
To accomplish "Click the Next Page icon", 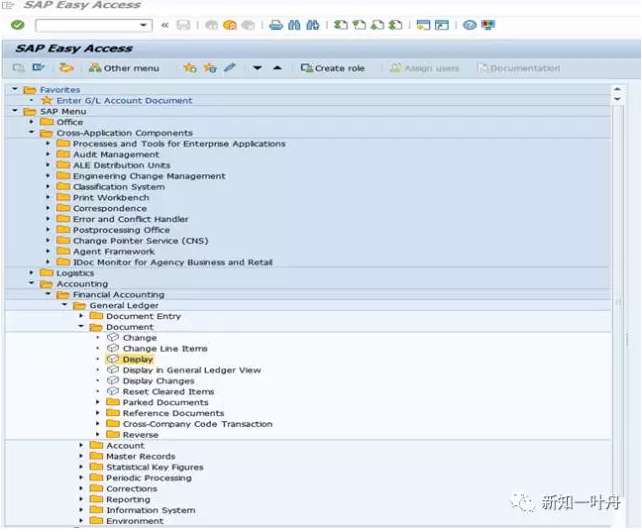I will [x=377, y=25].
